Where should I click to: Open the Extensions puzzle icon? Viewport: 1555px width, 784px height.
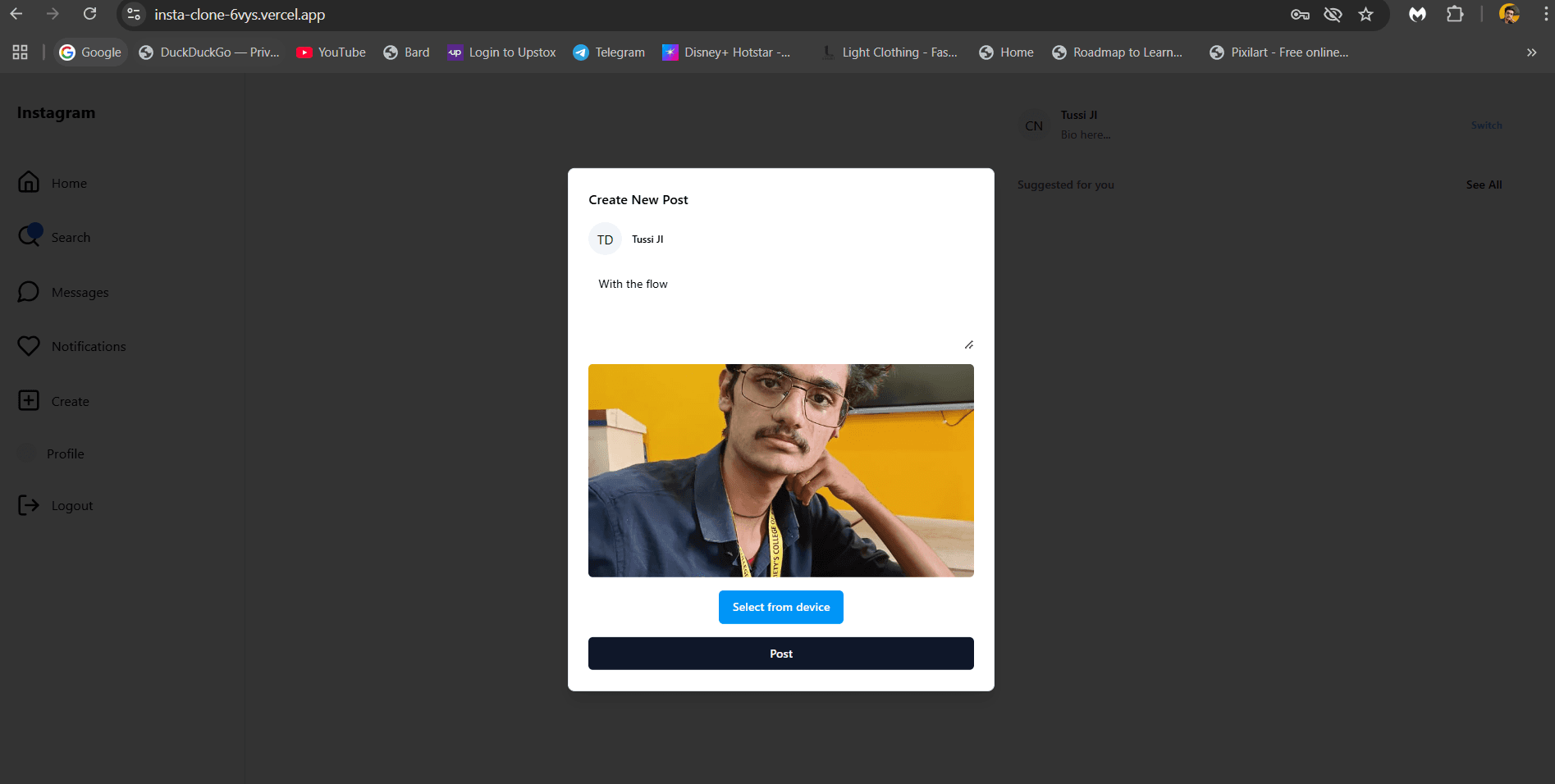coord(1455,14)
